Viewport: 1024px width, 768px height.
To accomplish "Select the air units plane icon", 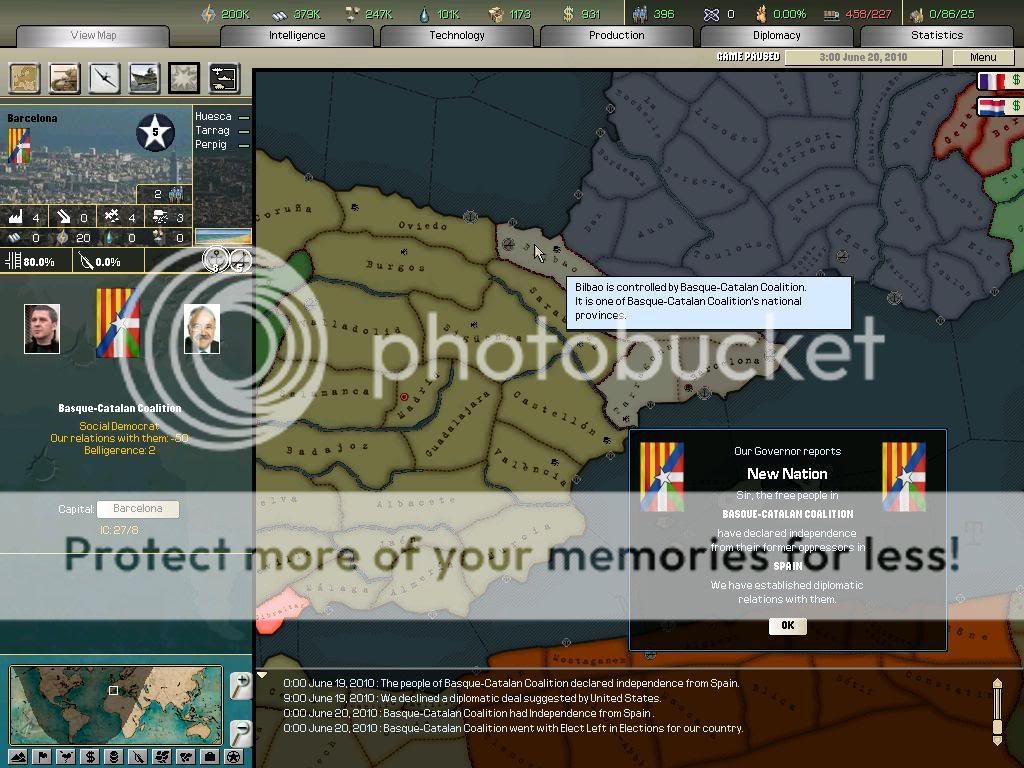I will [105, 78].
